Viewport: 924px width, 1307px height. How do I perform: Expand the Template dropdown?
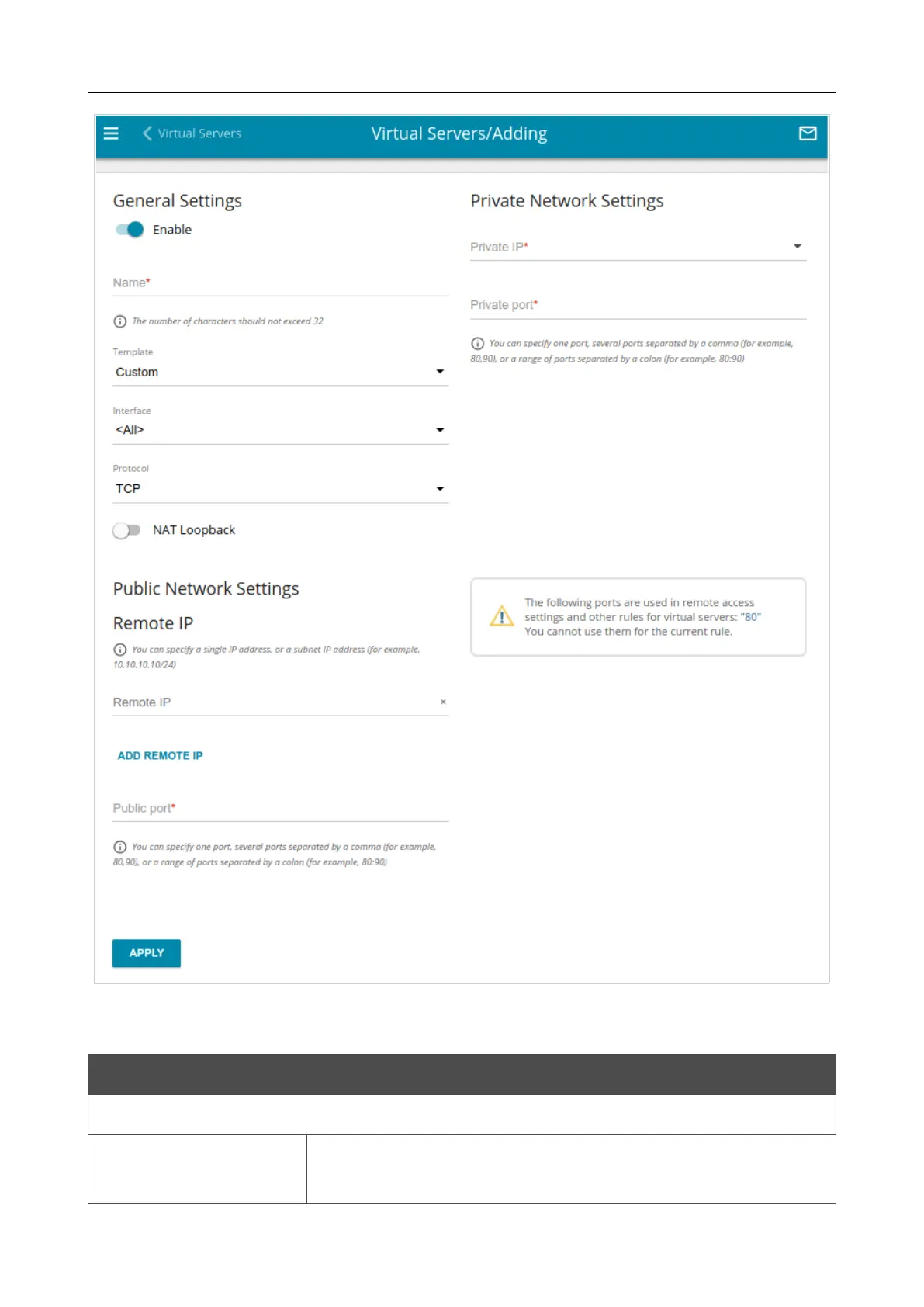pyautogui.click(x=280, y=373)
